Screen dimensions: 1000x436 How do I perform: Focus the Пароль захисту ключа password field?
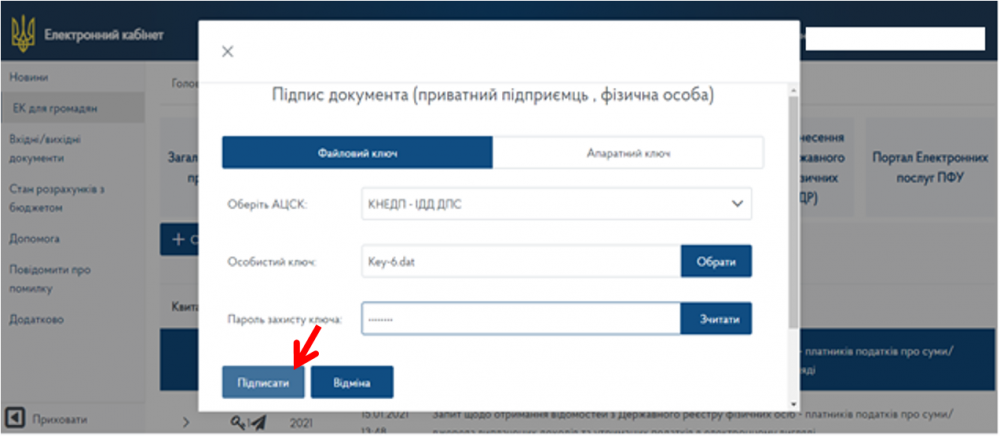tap(521, 319)
